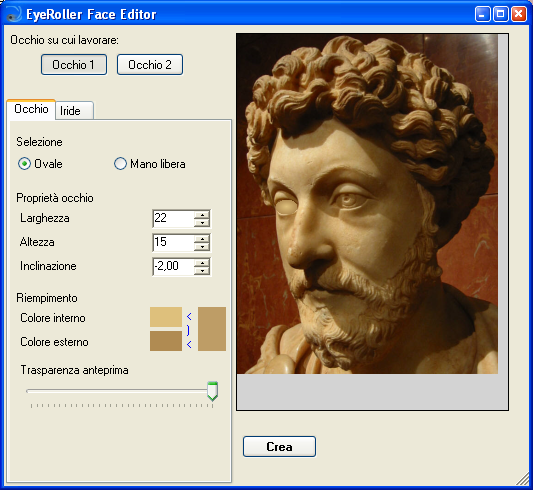Click the Larghezza value field
The height and width of the screenshot is (490, 533).
tap(173, 218)
